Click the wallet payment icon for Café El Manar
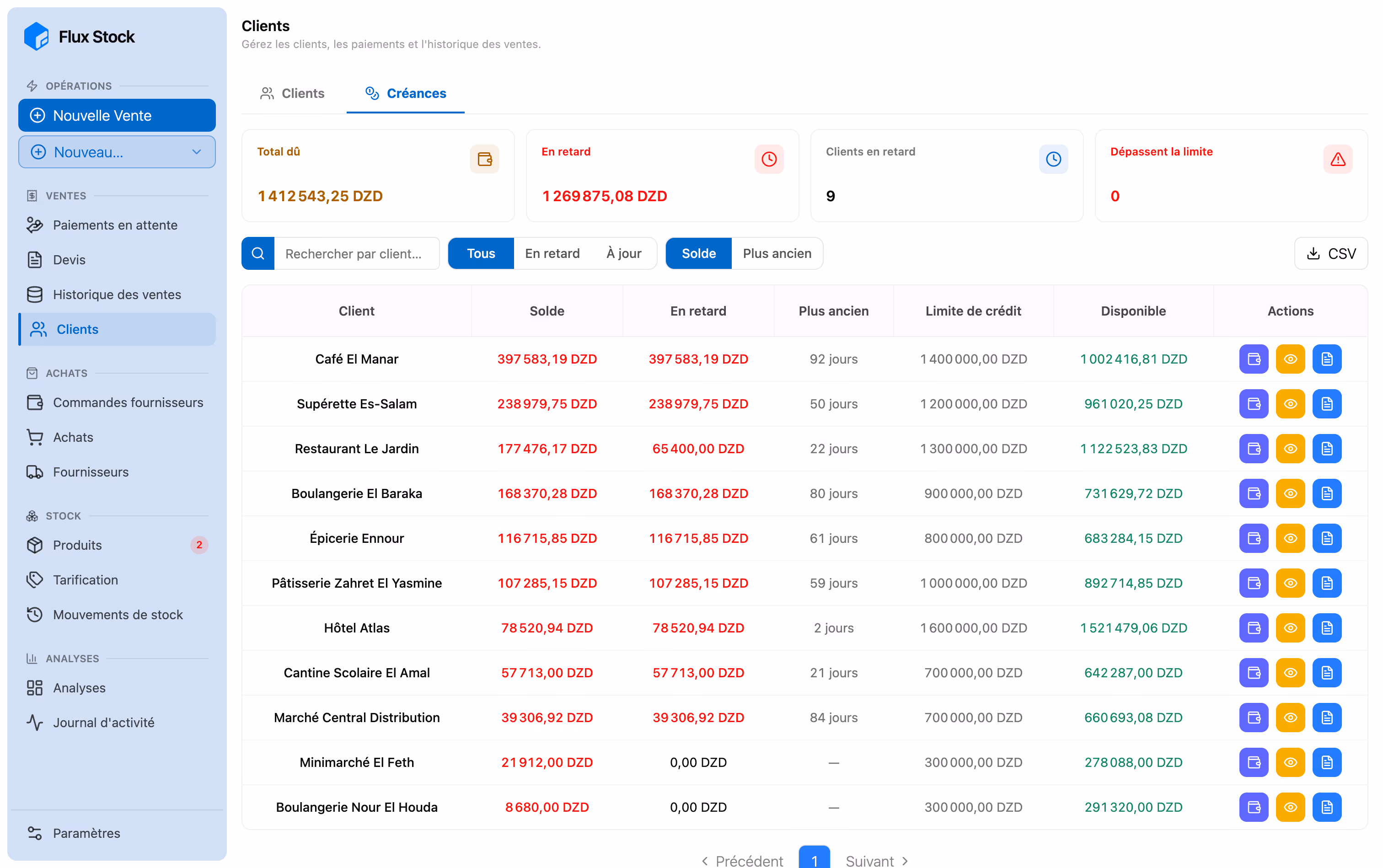1383x868 pixels. point(1253,359)
